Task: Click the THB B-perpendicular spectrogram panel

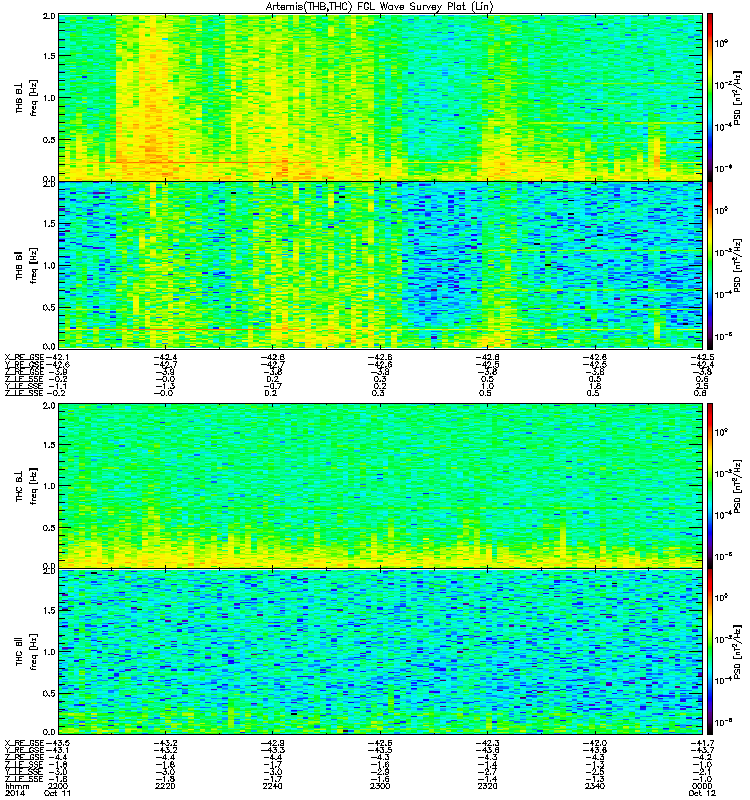Action: point(380,97)
